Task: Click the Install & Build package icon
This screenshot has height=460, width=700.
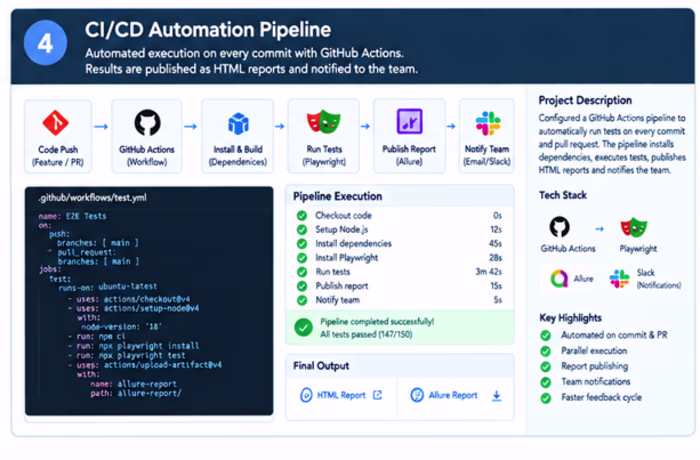Action: pyautogui.click(x=238, y=124)
